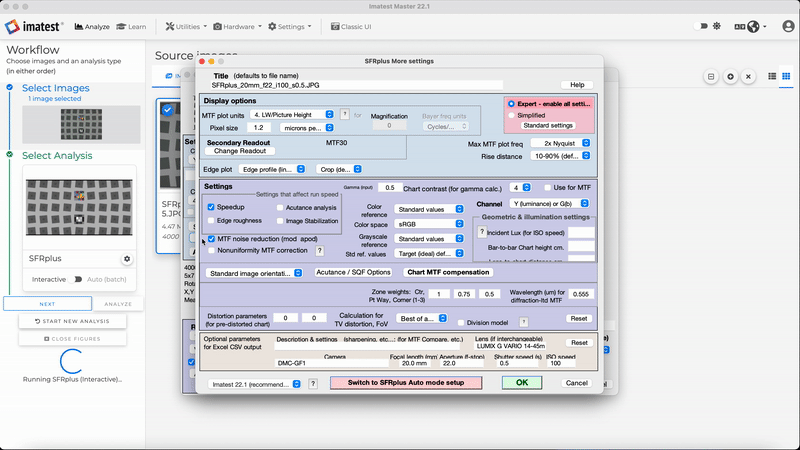Open the microns per pixel units dropdown
800x450 pixels.
pos(307,128)
